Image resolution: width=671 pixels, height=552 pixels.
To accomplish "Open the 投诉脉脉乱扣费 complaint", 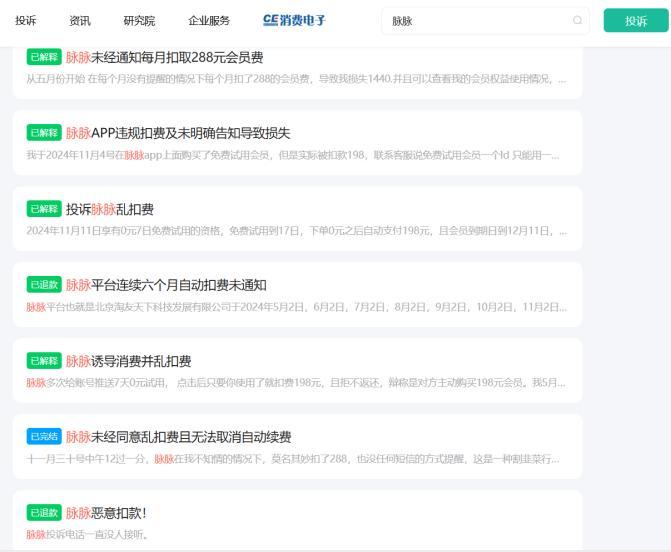I will click(110, 209).
